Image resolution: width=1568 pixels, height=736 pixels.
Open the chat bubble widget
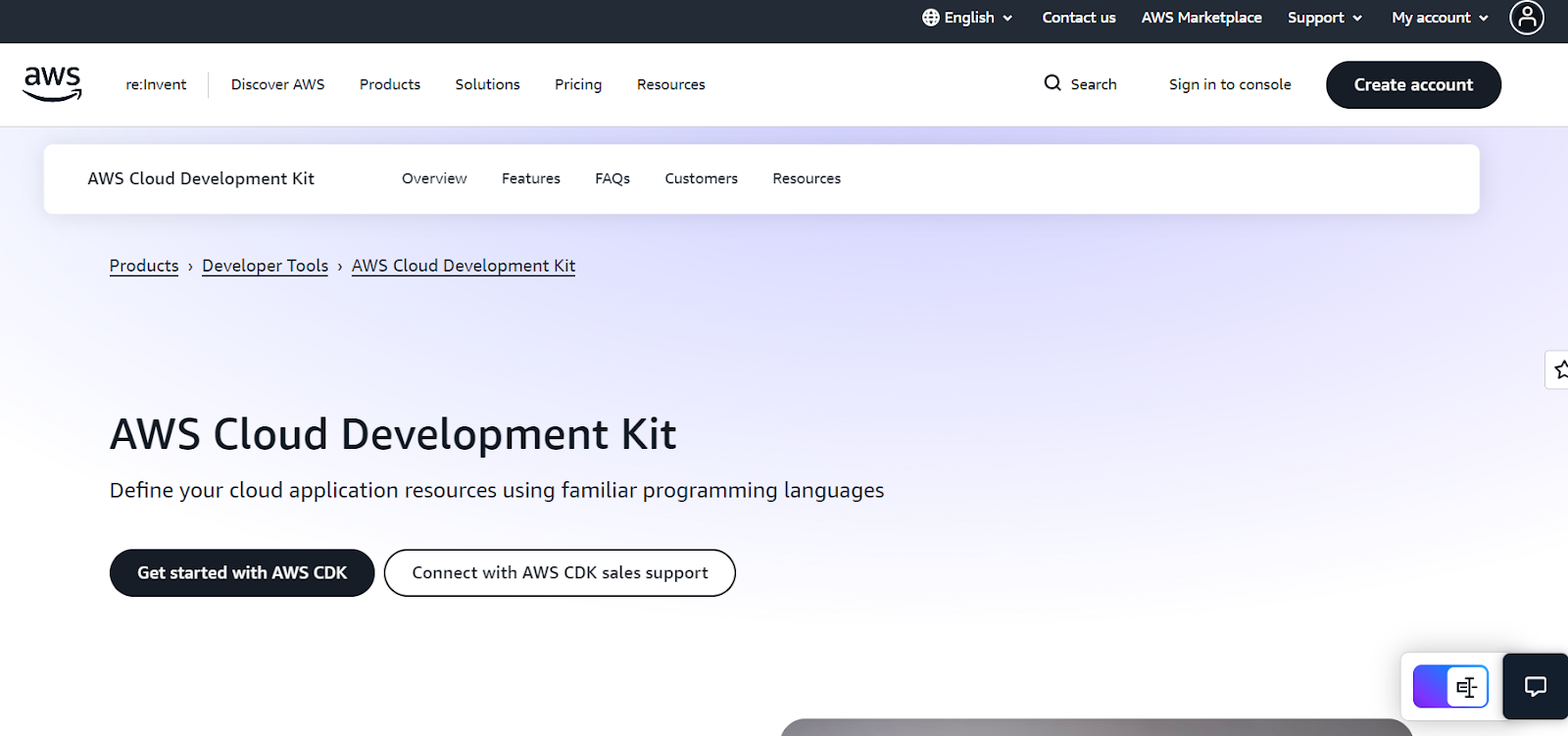pyautogui.click(x=1535, y=686)
